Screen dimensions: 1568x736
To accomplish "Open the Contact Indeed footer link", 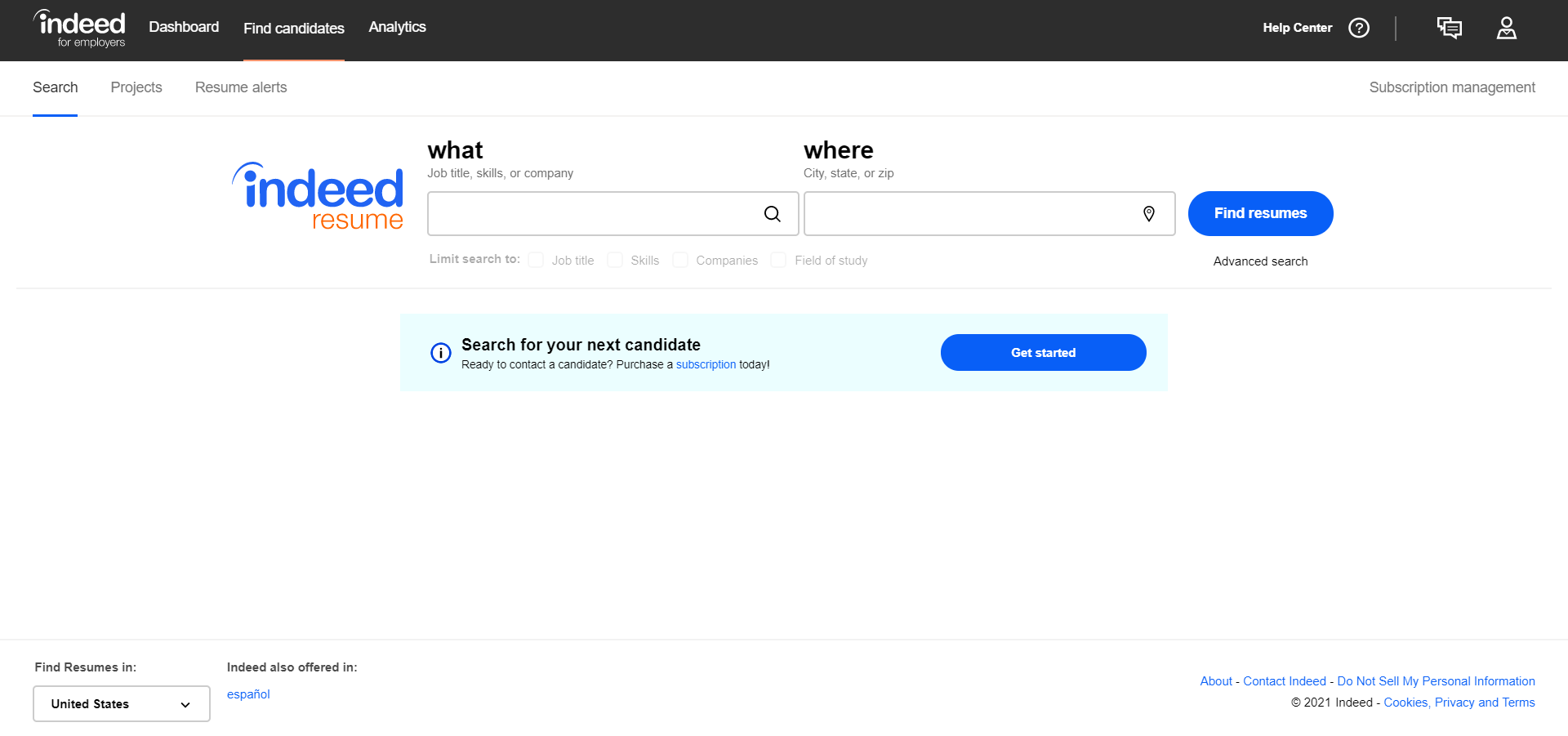I will click(x=1285, y=681).
